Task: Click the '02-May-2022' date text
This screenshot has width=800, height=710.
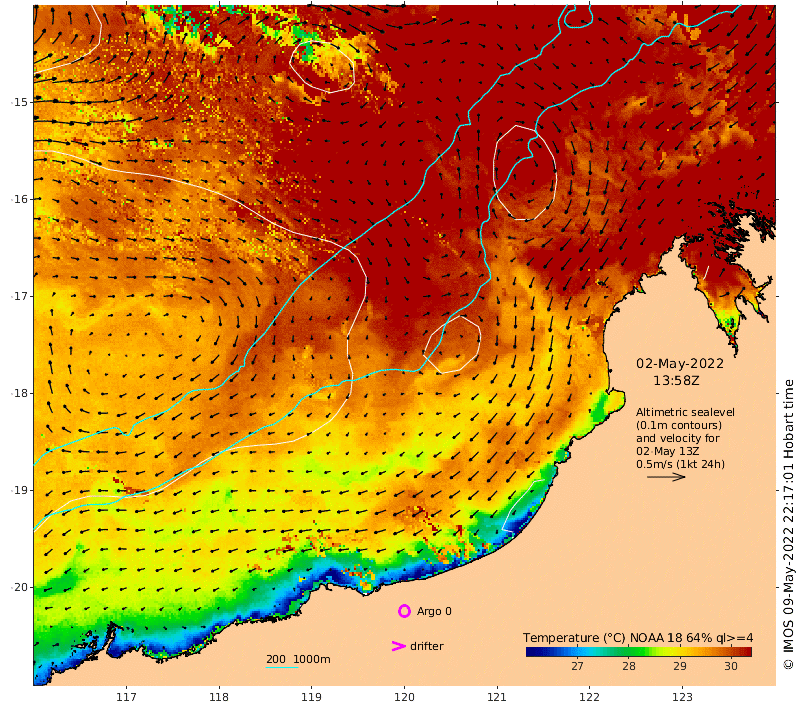Action: [x=680, y=364]
